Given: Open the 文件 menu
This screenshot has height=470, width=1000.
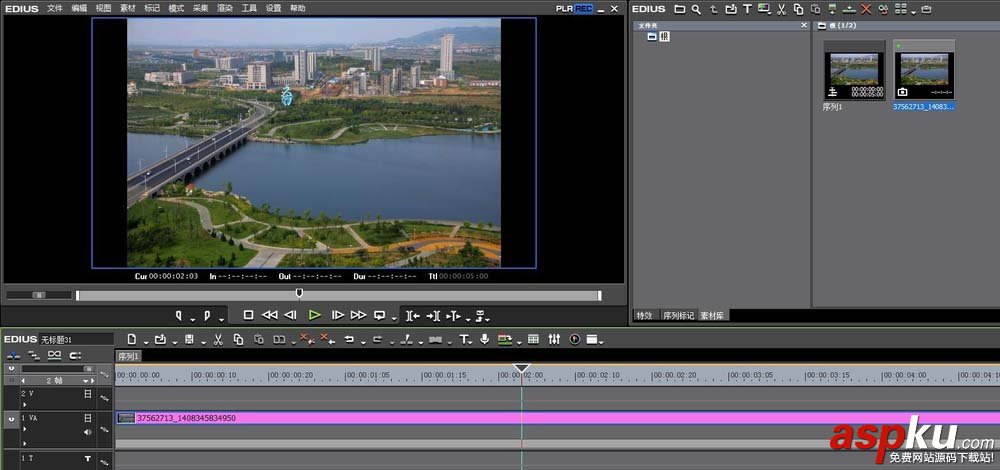Looking at the screenshot, I should (x=55, y=8).
